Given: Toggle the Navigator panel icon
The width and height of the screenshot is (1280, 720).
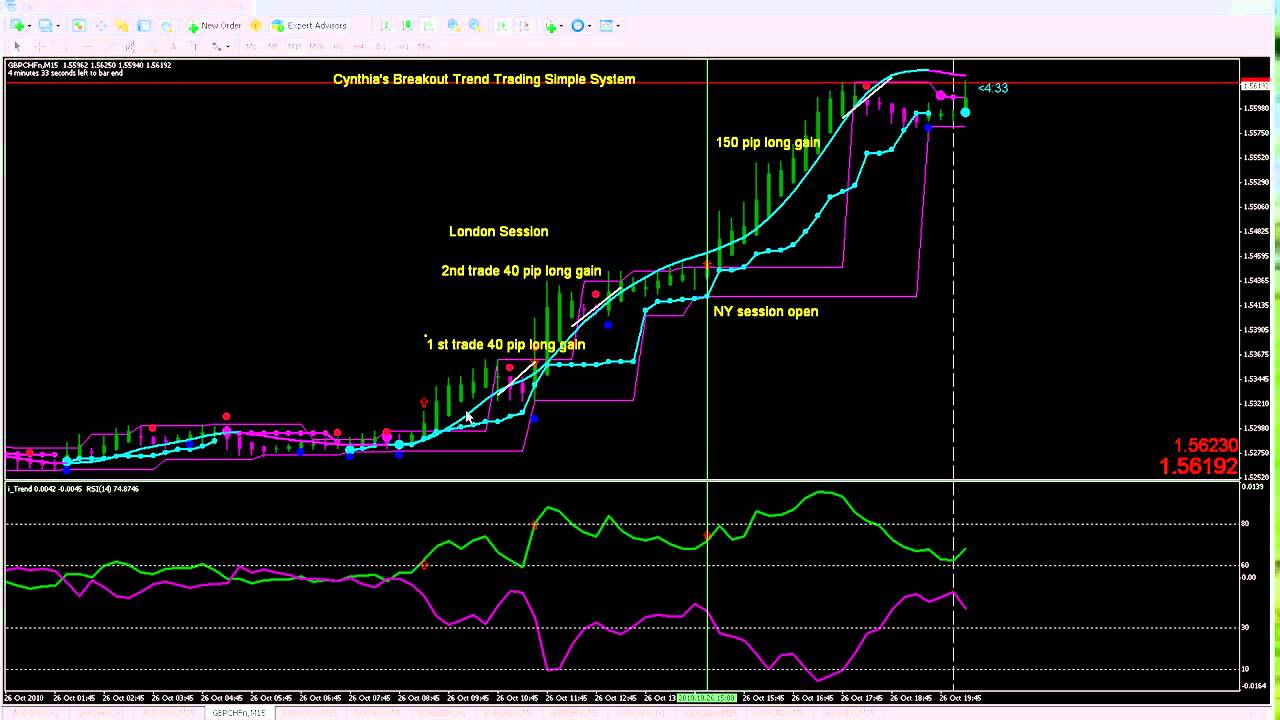Looking at the screenshot, I should pos(122,26).
